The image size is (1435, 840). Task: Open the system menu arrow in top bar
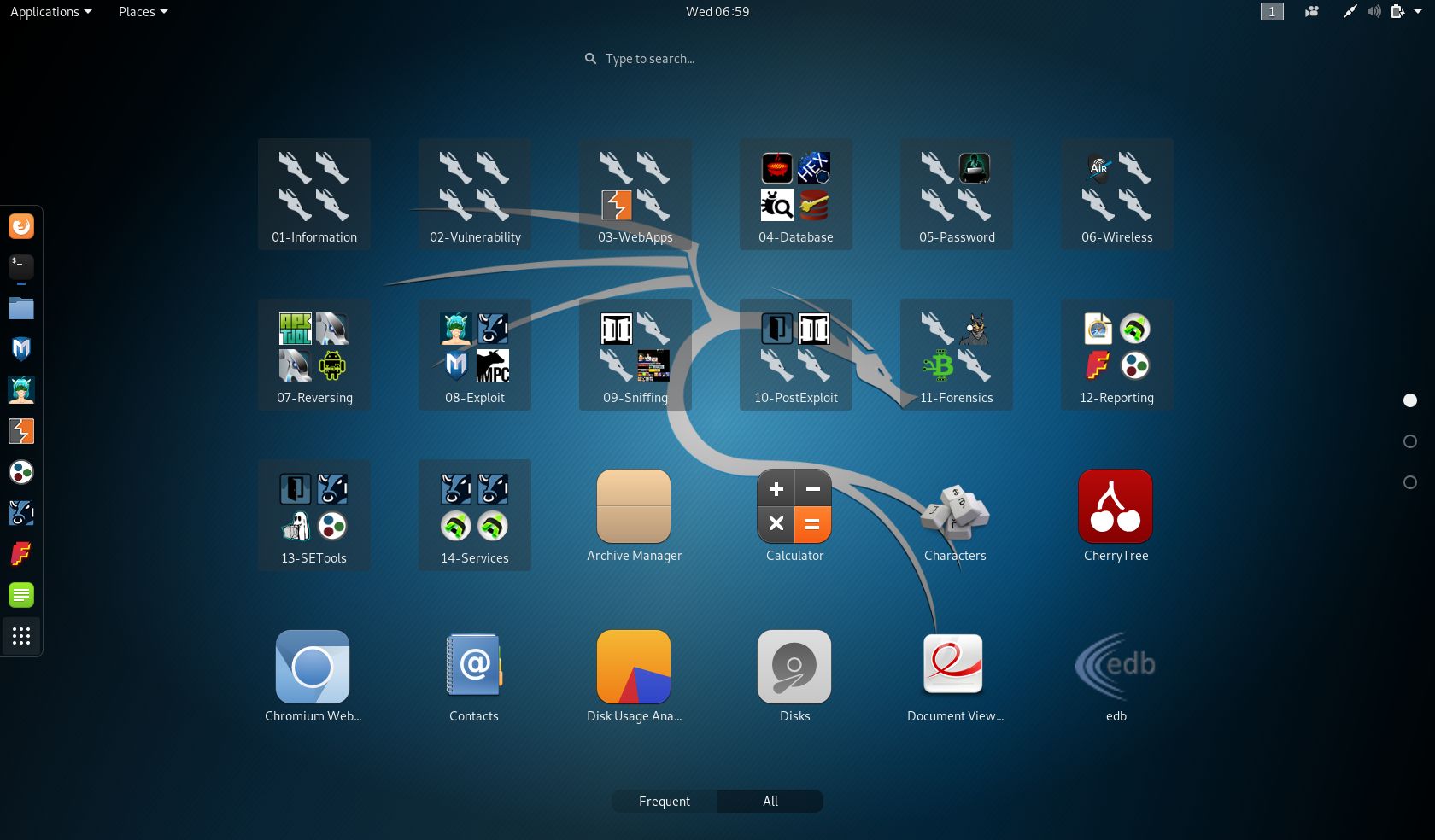(x=1418, y=12)
